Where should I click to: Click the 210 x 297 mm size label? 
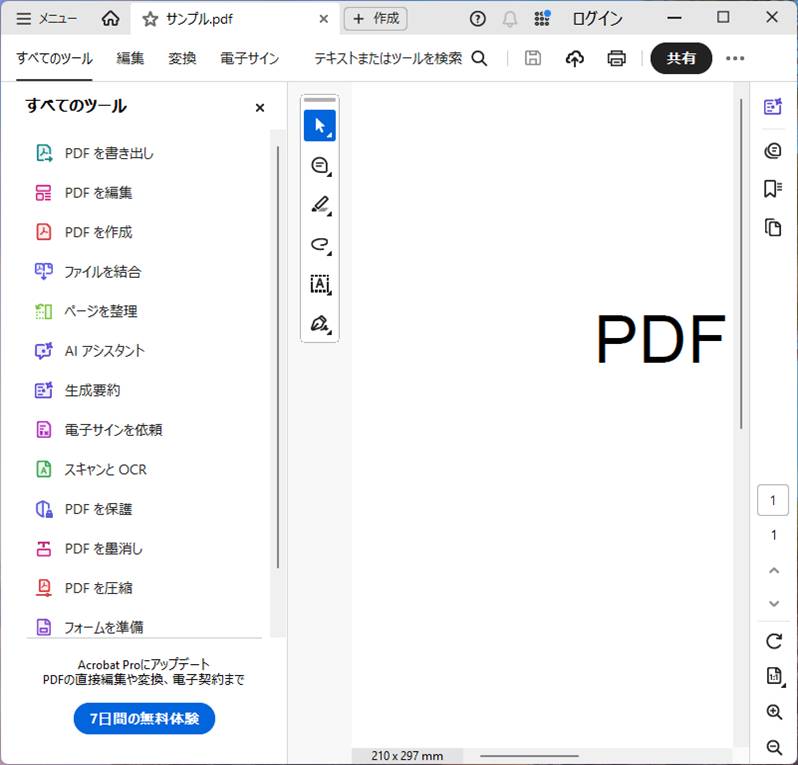tap(407, 756)
